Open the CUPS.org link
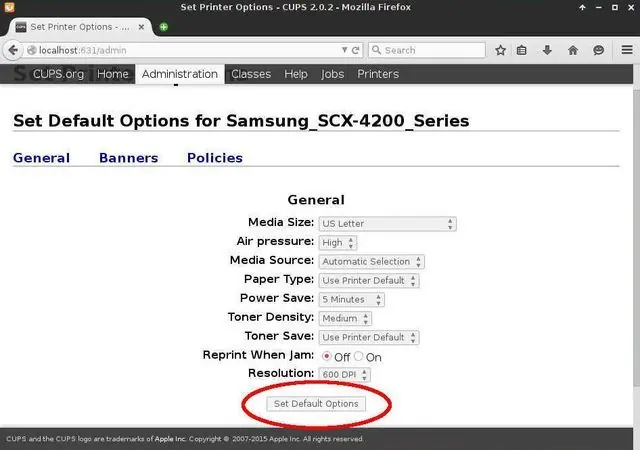The image size is (640, 450). pyautogui.click(x=58, y=74)
